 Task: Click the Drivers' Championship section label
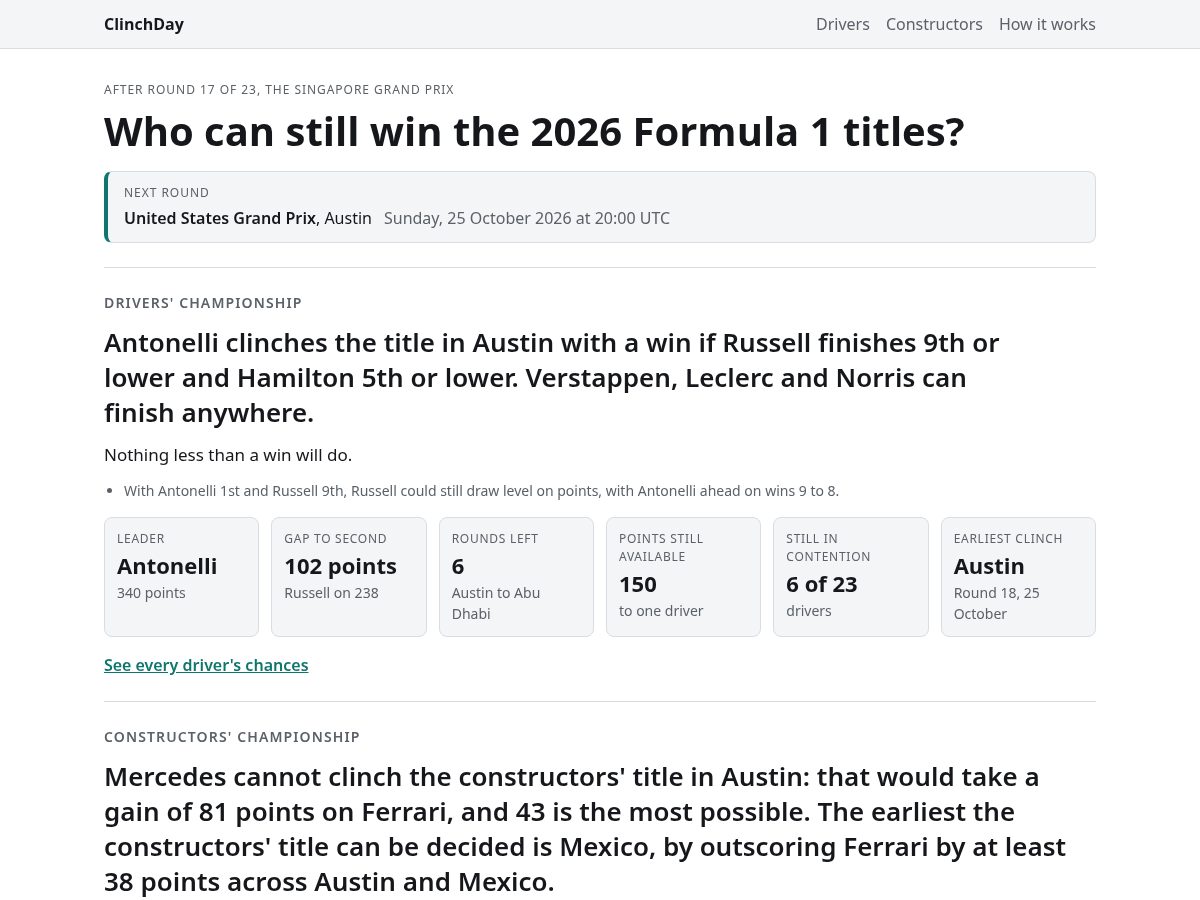[203, 303]
